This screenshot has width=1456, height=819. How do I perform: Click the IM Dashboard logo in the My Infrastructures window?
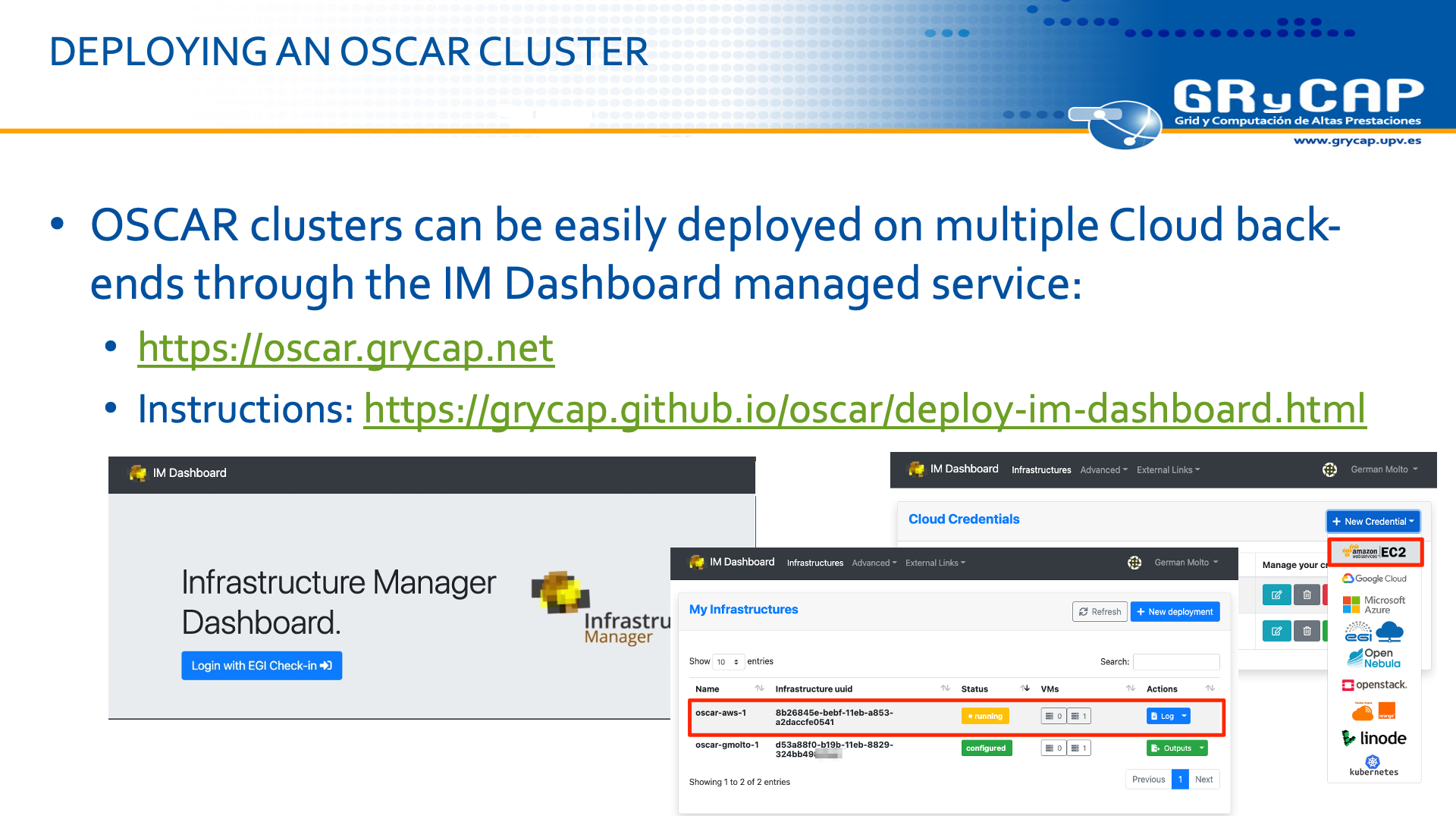[696, 563]
